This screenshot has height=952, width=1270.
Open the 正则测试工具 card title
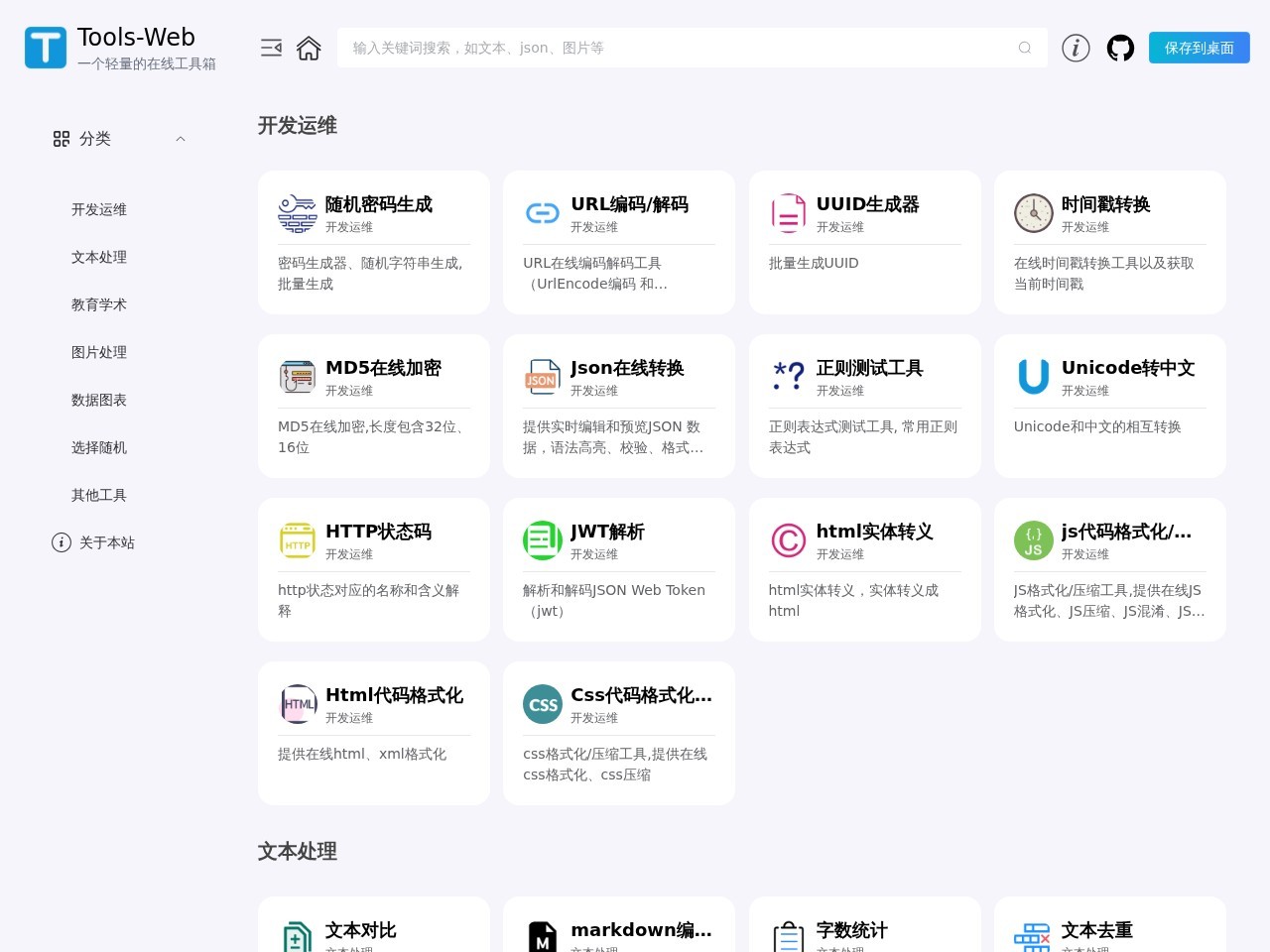tap(869, 368)
